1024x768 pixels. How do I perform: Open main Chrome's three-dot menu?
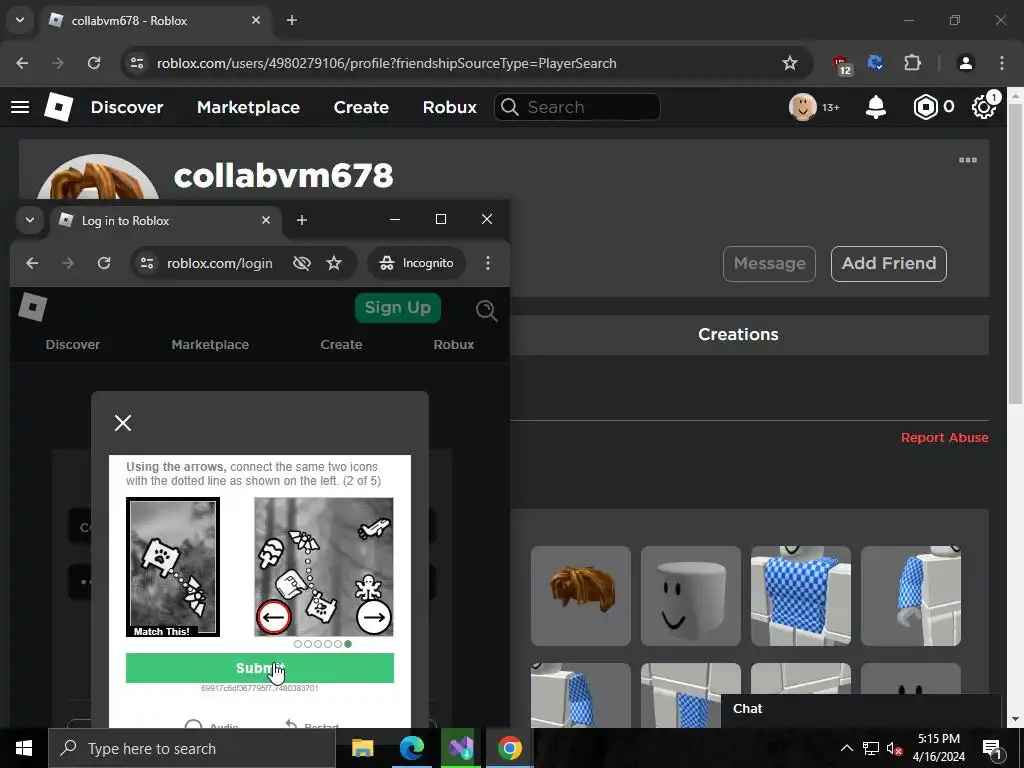click(1001, 63)
